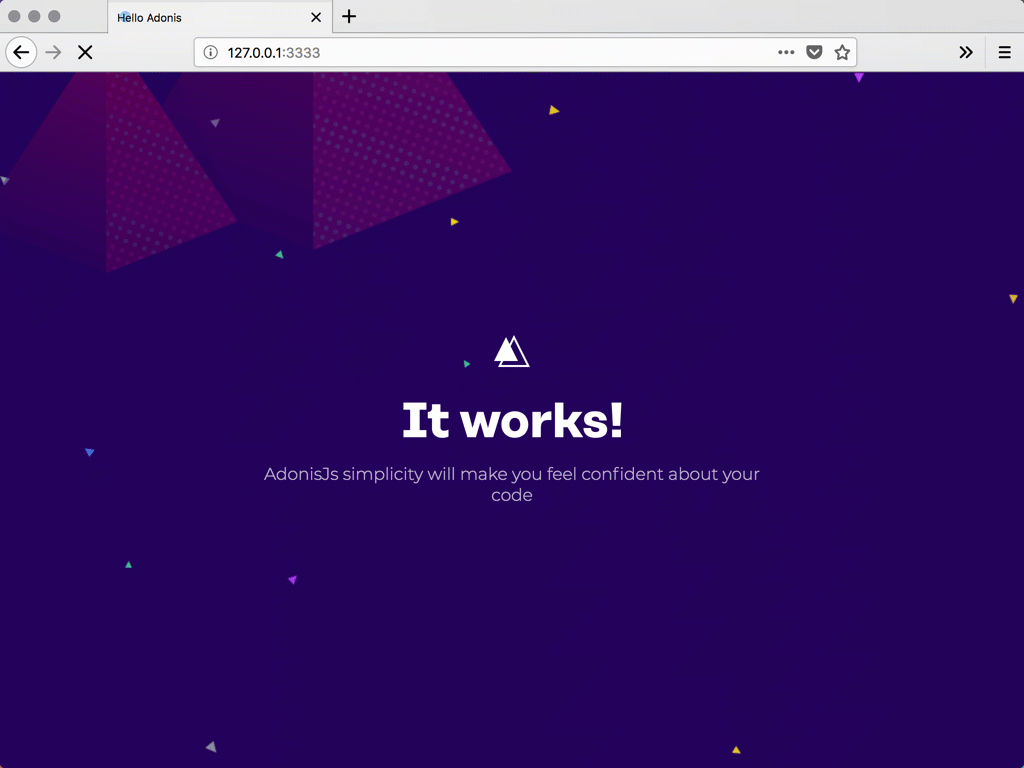Select the Hello Adonis tab
Image resolution: width=1024 pixels, height=768 pixels.
[x=219, y=17]
